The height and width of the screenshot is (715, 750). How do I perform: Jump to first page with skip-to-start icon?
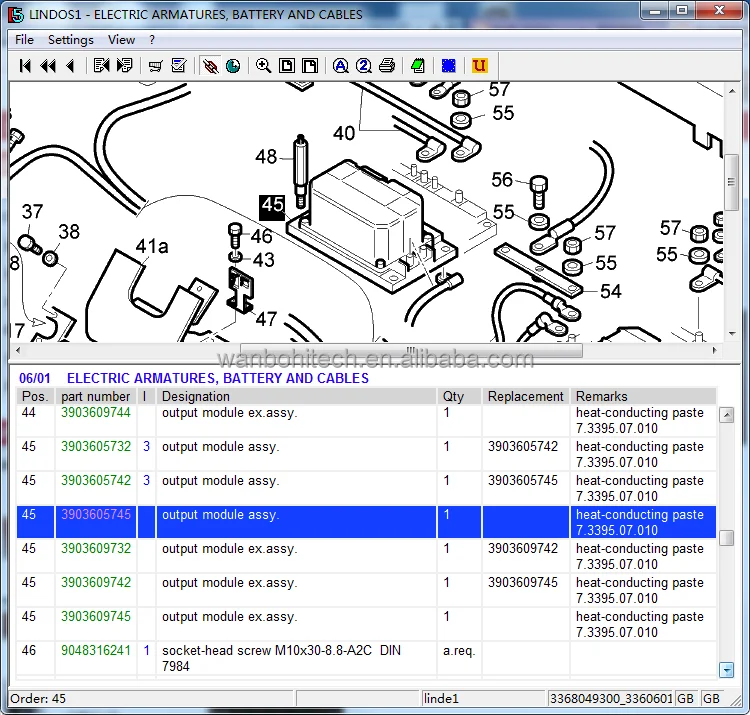[x=25, y=66]
